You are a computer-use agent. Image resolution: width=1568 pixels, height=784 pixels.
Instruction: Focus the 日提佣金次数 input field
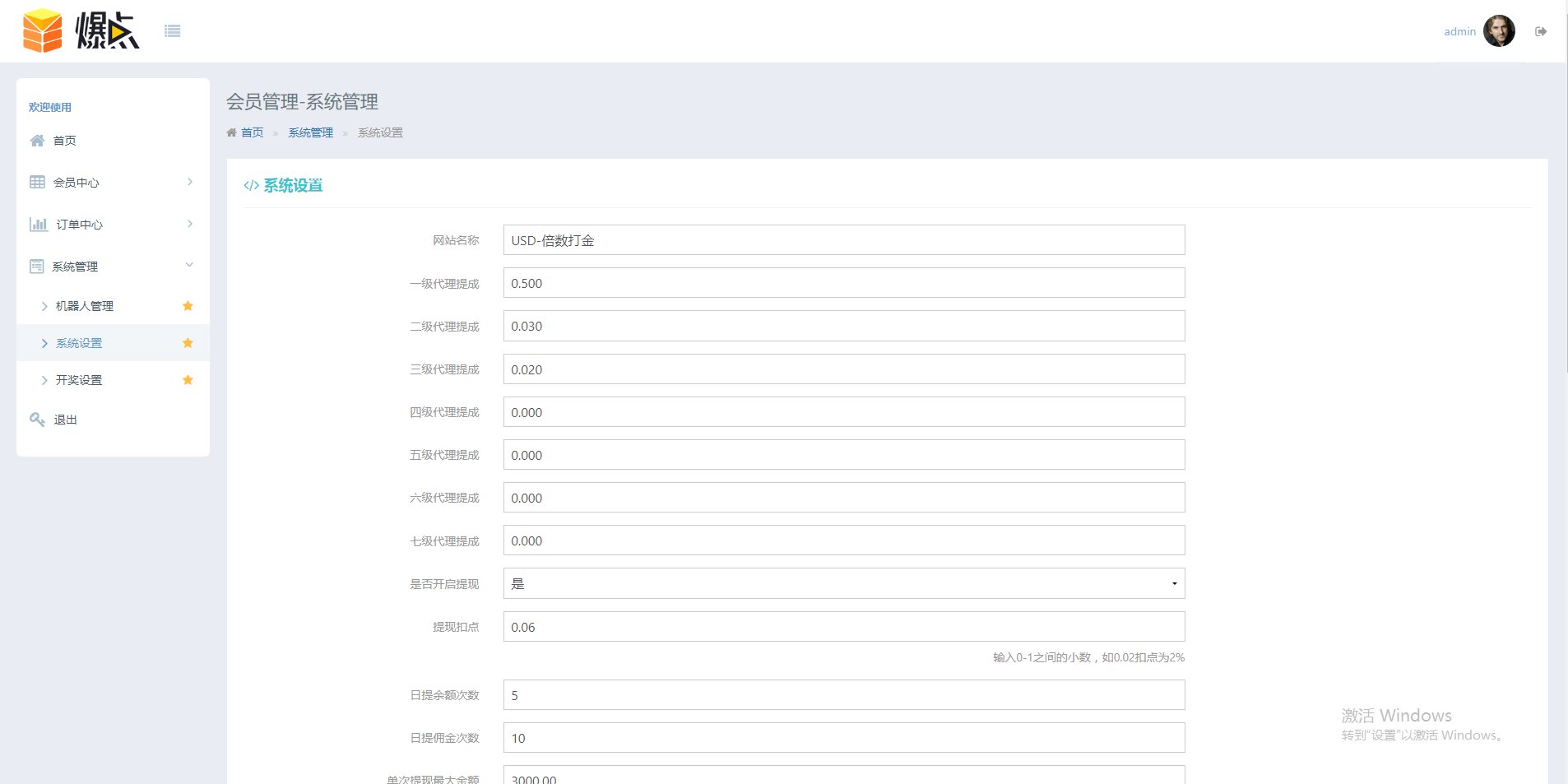coord(844,738)
